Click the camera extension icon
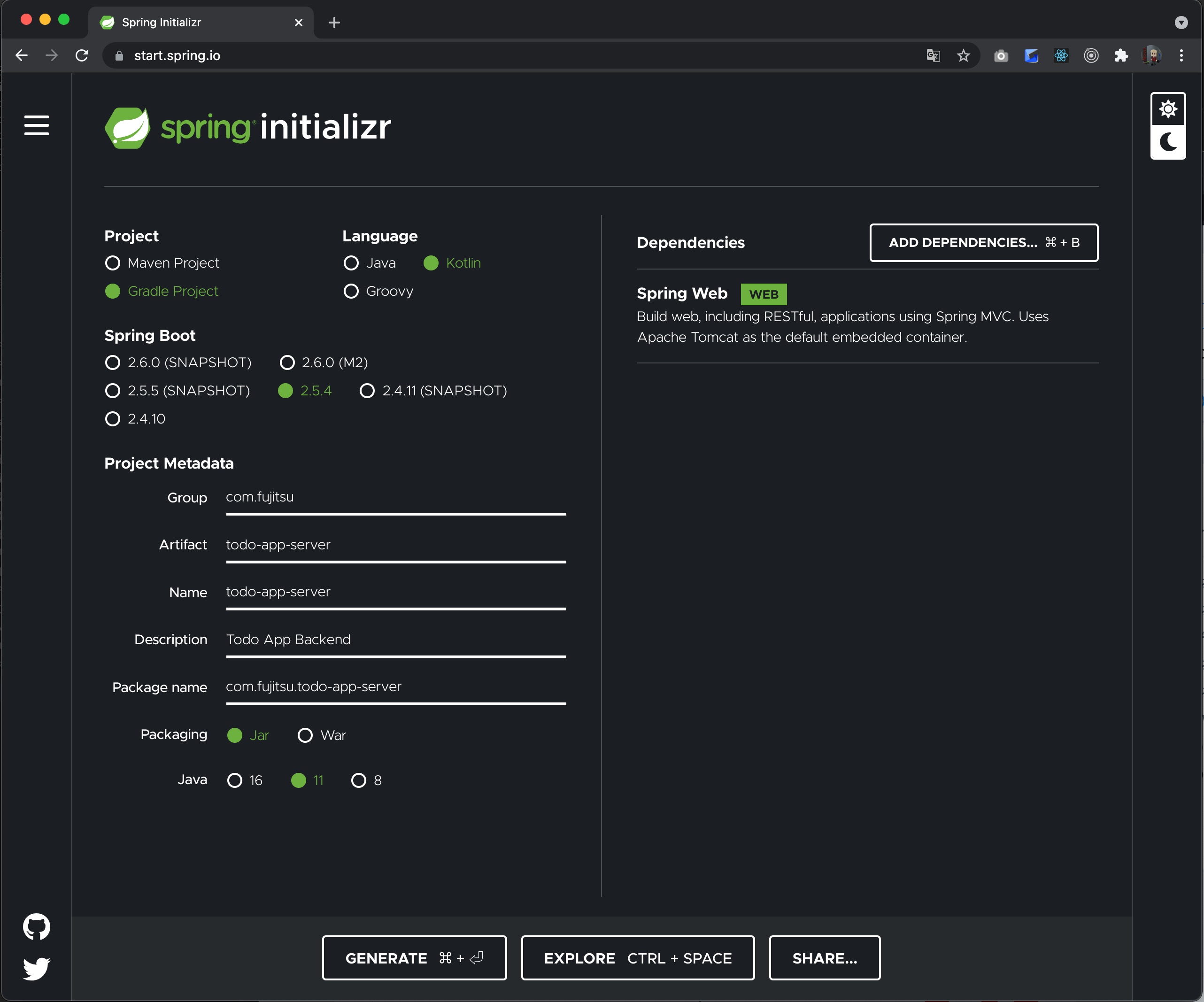The image size is (1204, 1002). click(x=1001, y=55)
